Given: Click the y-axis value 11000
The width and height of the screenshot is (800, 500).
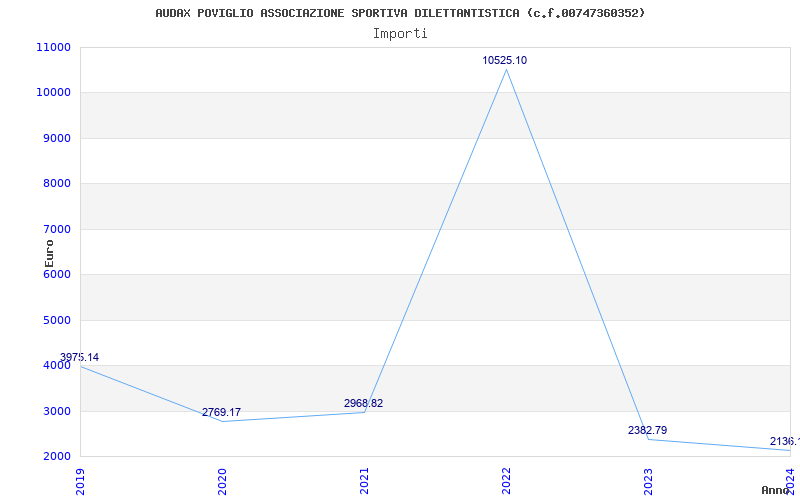Looking at the screenshot, I should (53, 47).
